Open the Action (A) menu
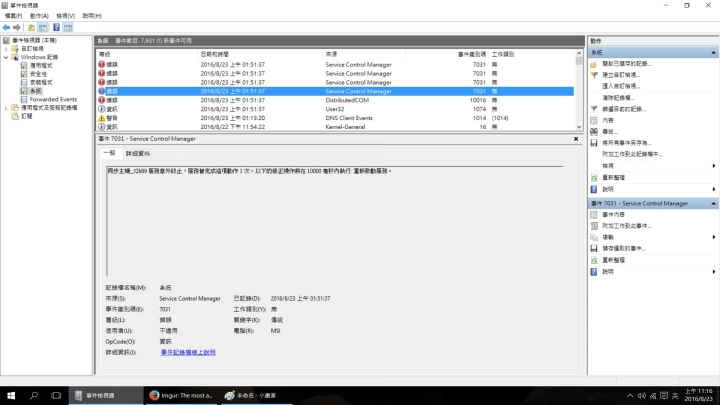This screenshot has width=720, height=405. click(x=39, y=16)
